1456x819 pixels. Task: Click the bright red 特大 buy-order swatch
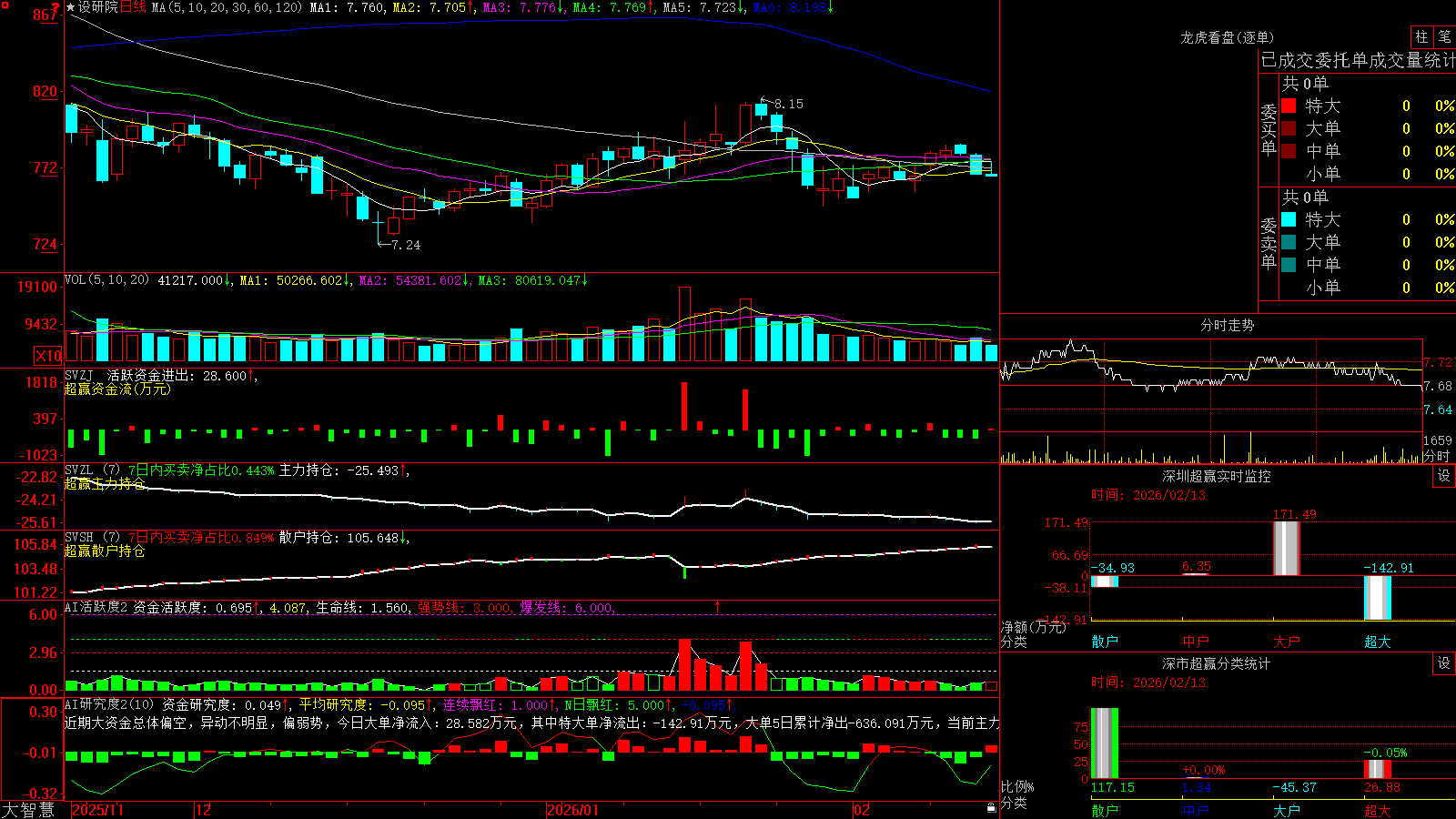(1289, 106)
